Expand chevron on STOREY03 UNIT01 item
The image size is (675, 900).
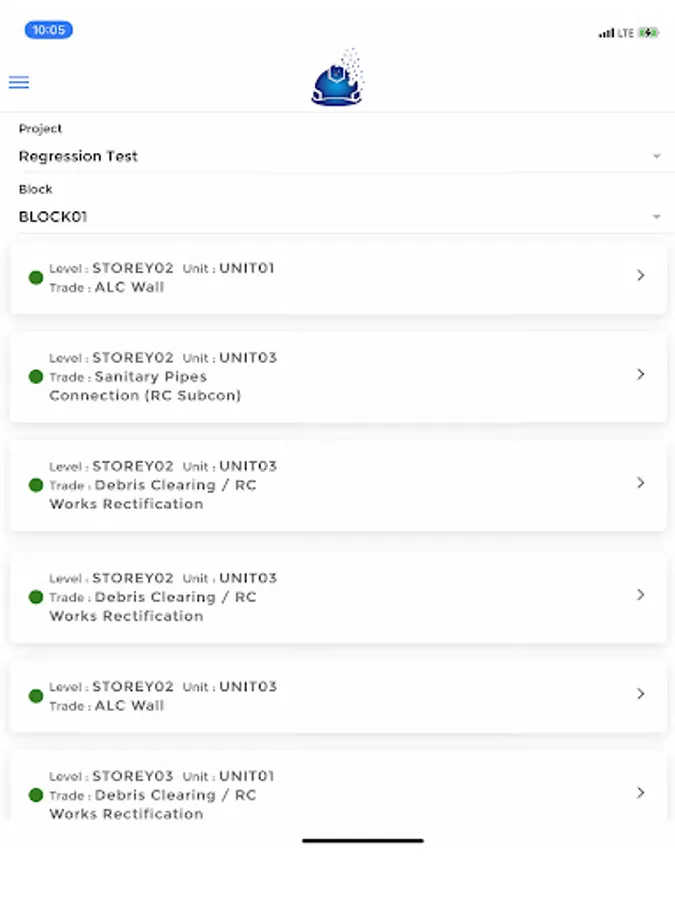(641, 792)
